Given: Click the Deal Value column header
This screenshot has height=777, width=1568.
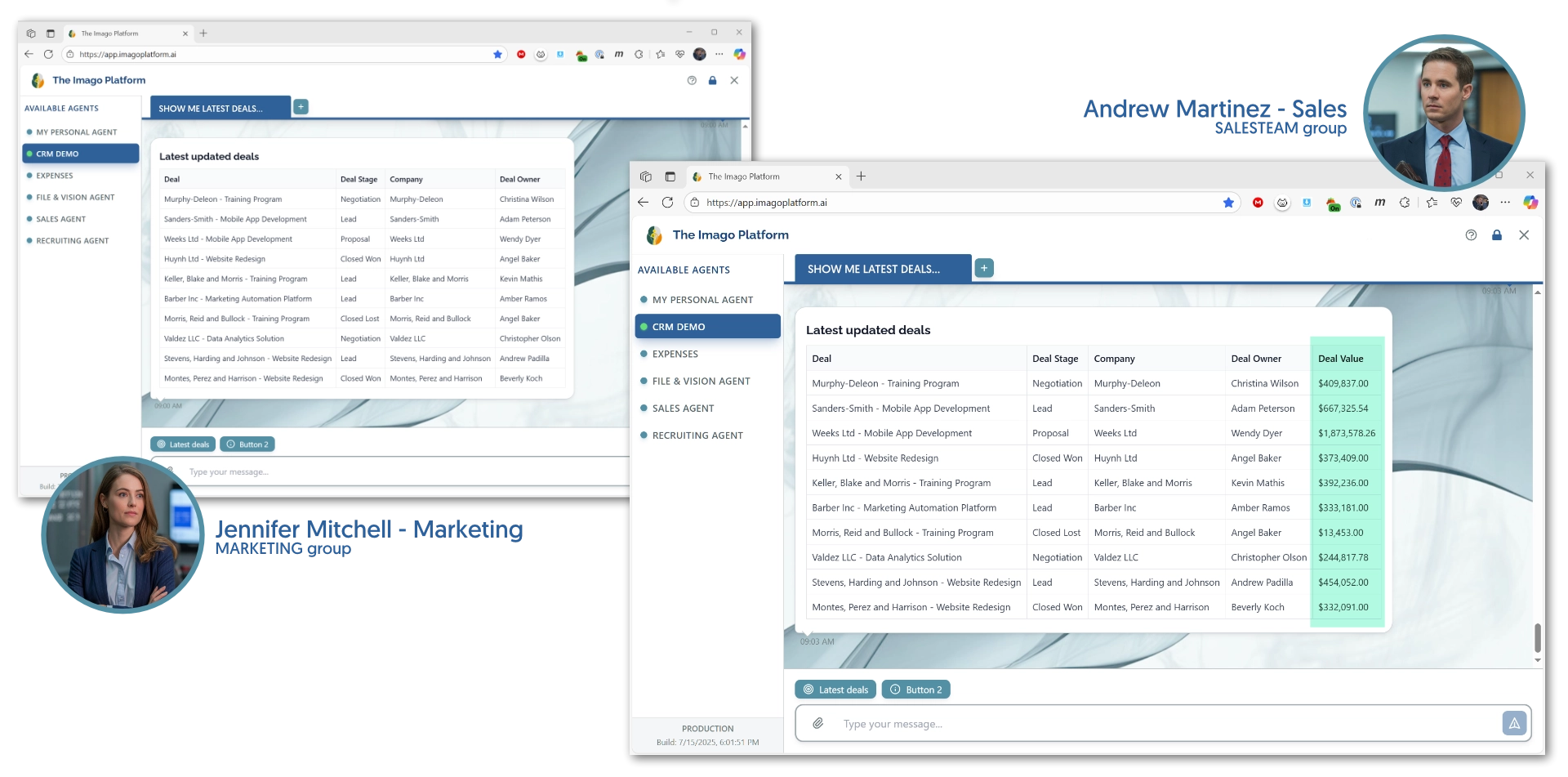Looking at the screenshot, I should coord(1340,359).
